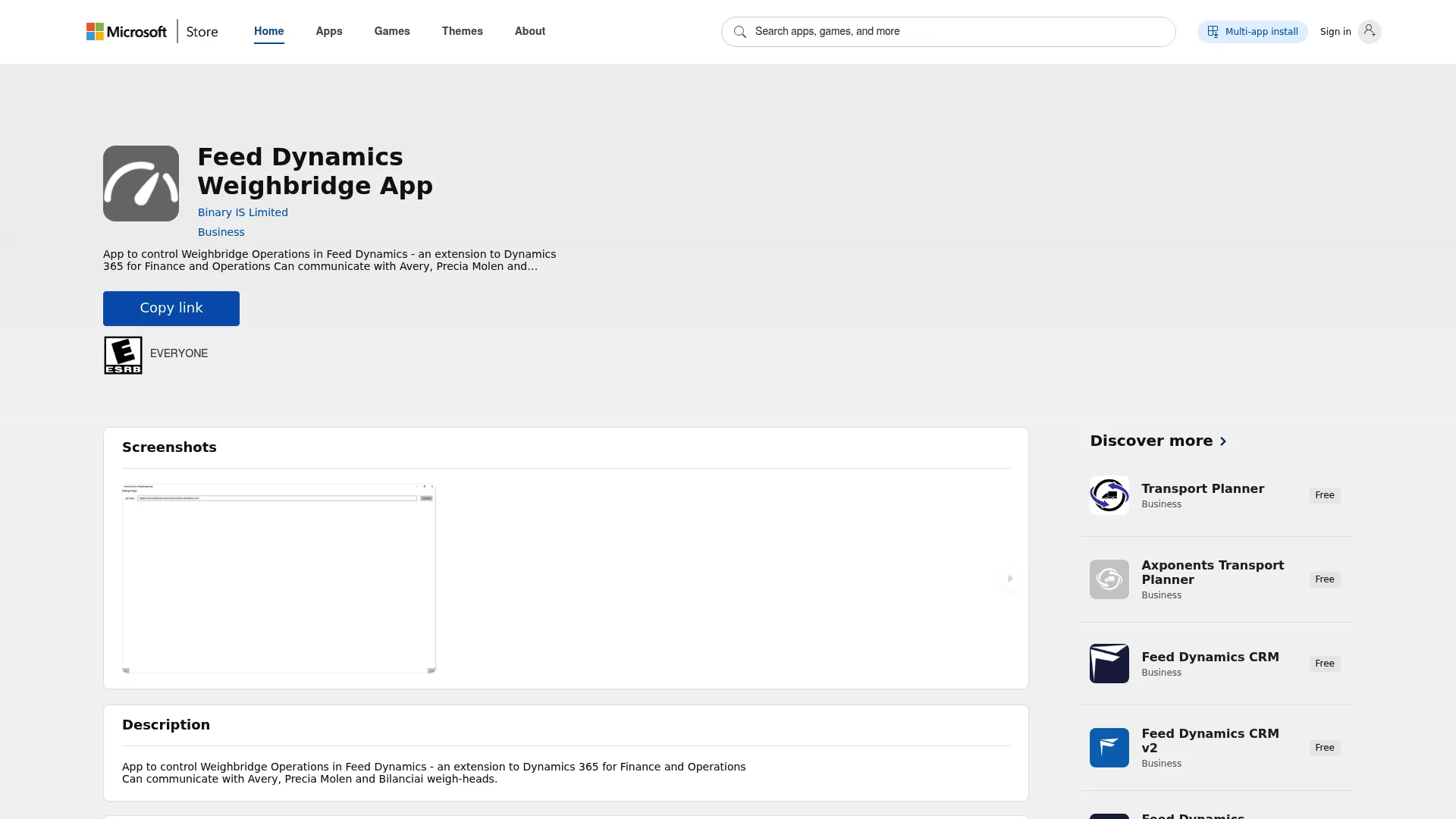Click the Copy link button
The width and height of the screenshot is (1456, 819).
tap(171, 309)
